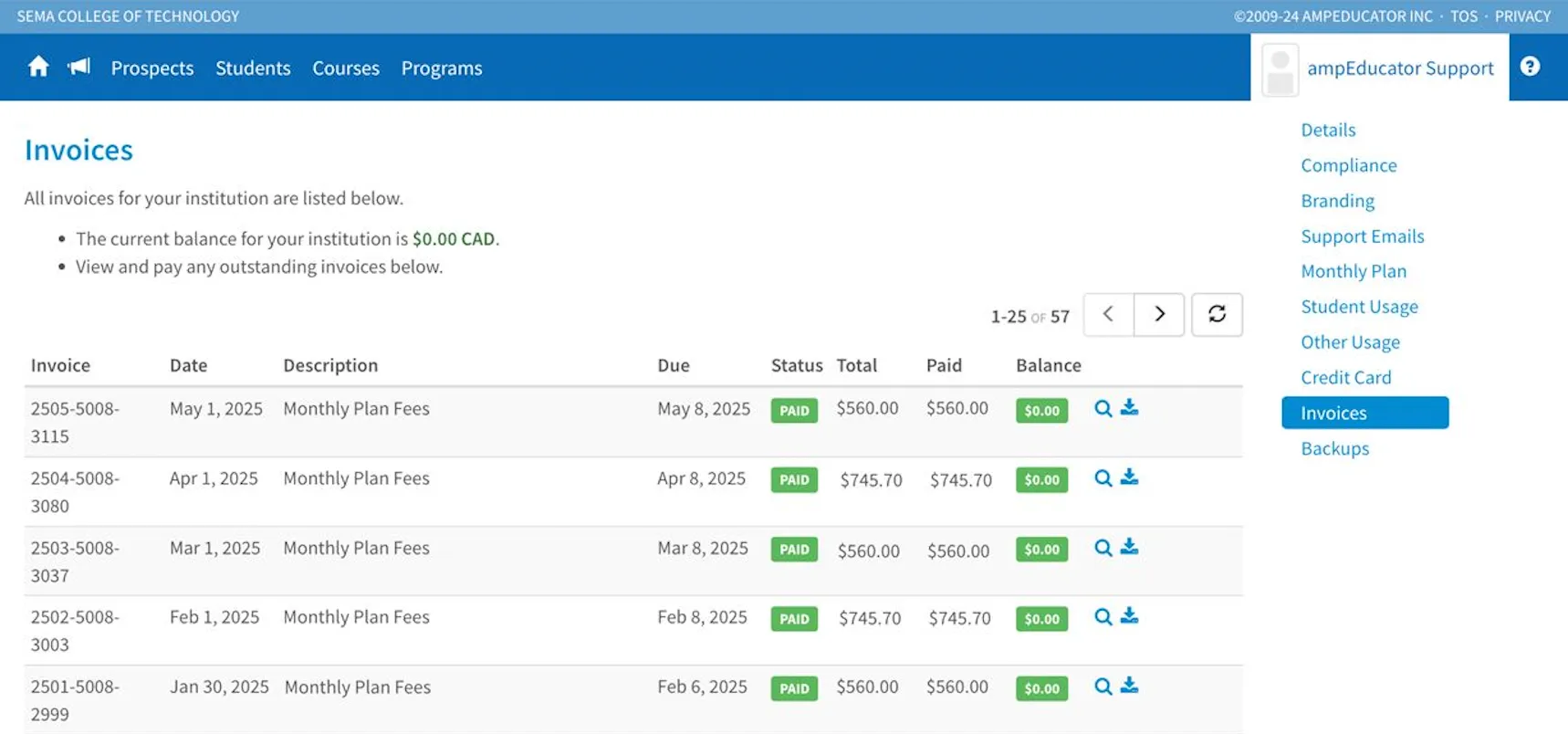View invoice 2504-5008-3080 with magnifier icon

tap(1103, 477)
